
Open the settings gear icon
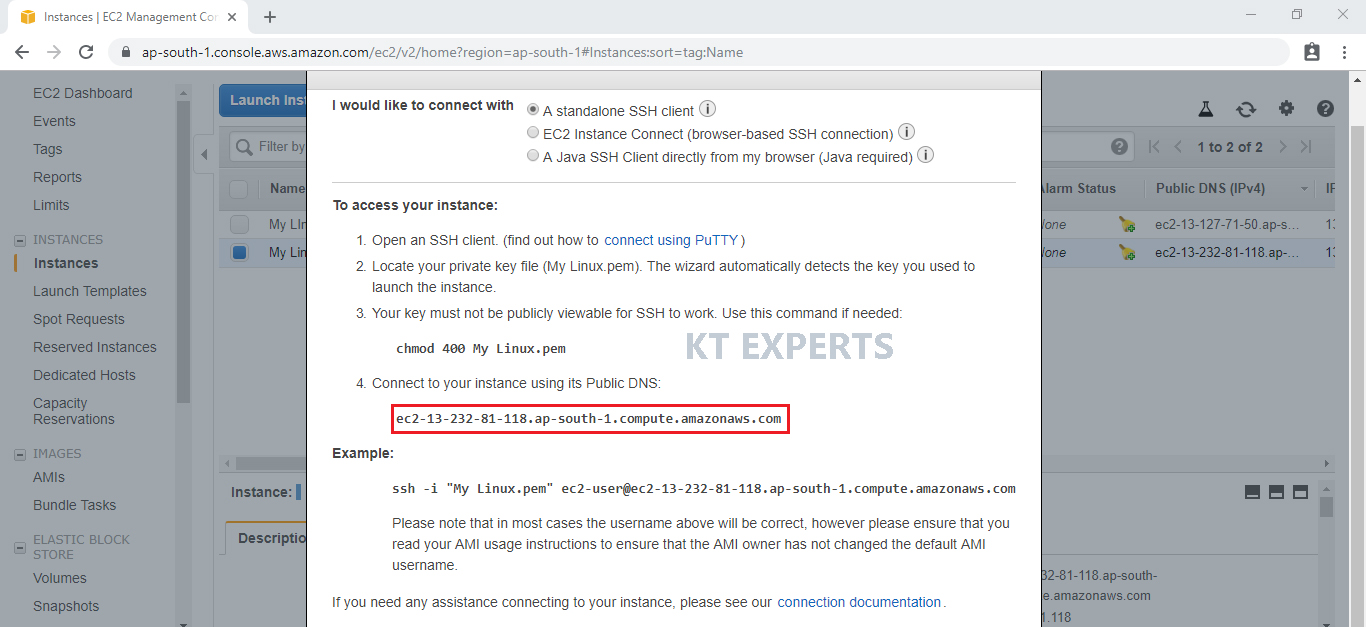click(x=1286, y=109)
